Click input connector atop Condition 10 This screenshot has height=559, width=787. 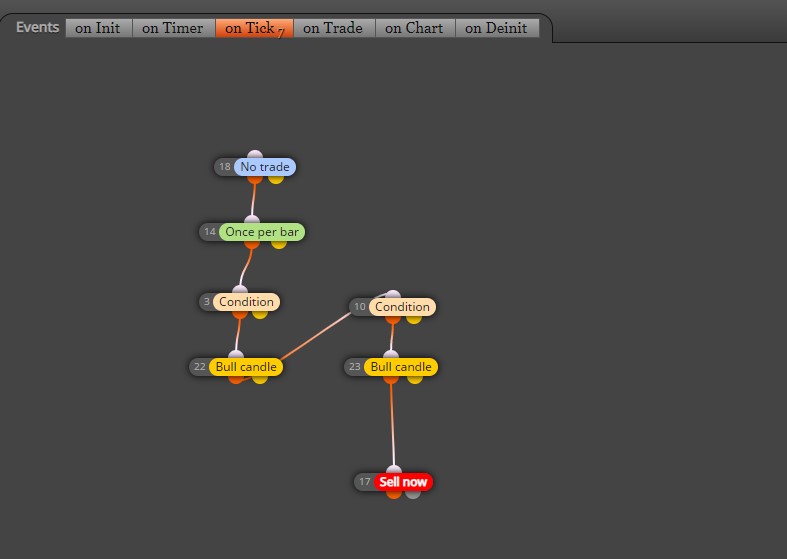pos(393,294)
